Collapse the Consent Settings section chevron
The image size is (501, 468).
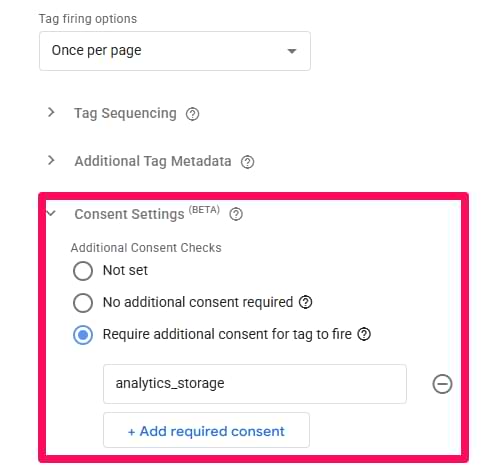point(51,213)
